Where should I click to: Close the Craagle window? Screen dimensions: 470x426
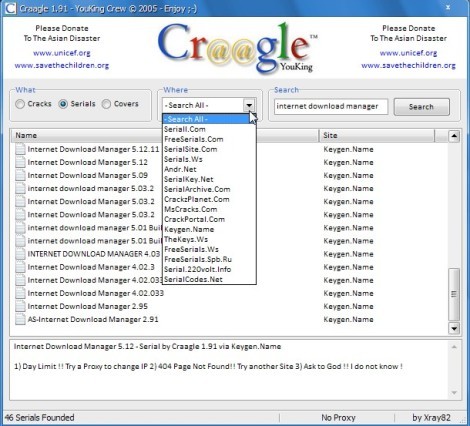(448, 7)
